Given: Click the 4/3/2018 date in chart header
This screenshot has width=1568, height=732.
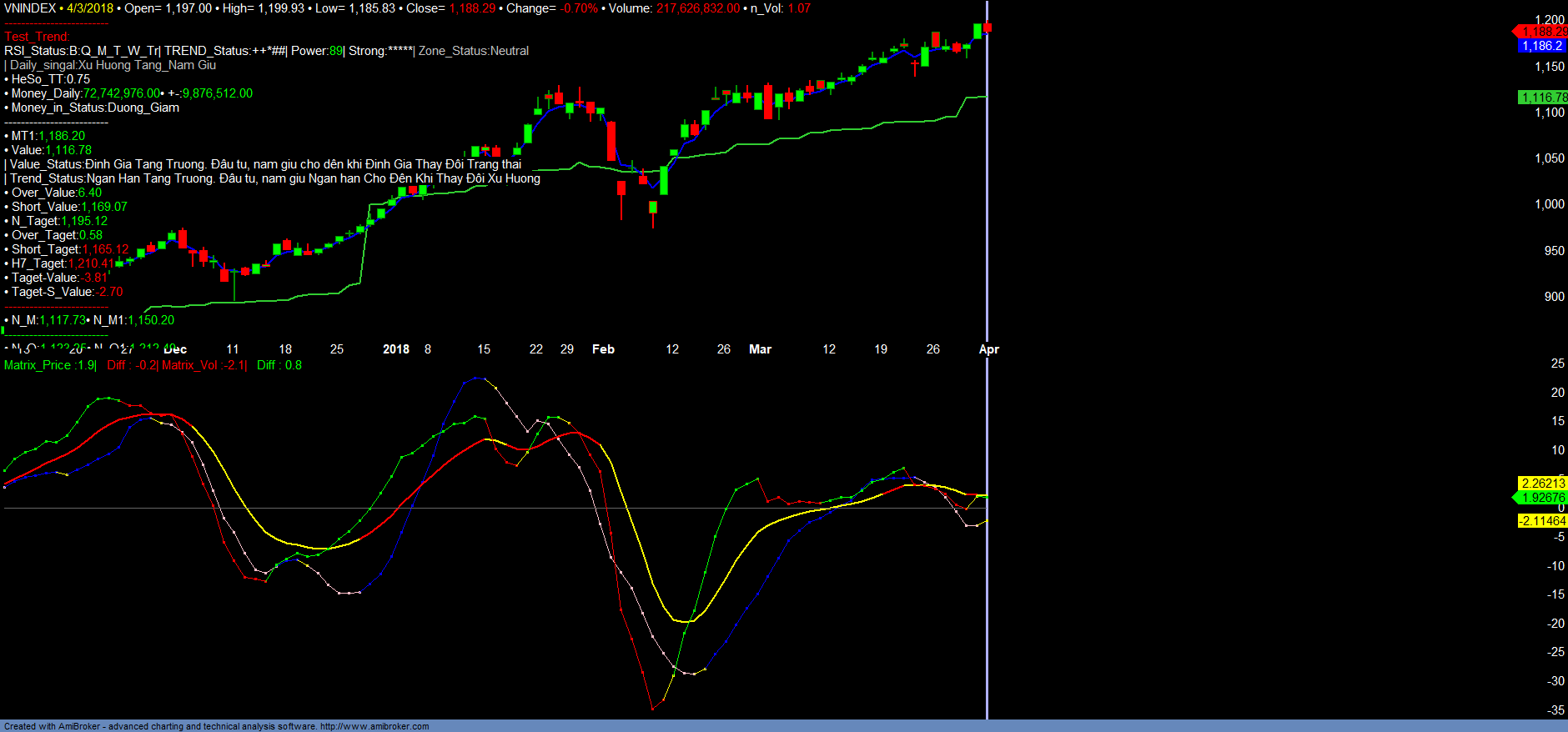Looking at the screenshot, I should click(90, 8).
